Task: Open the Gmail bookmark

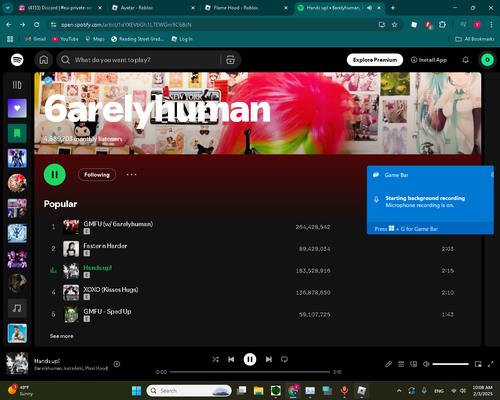Action: 35,39
